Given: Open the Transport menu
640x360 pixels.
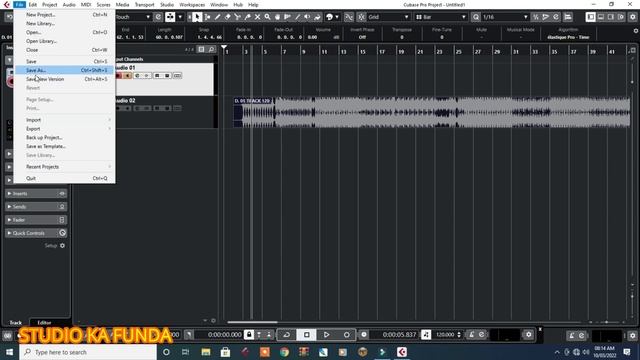Looking at the screenshot, I should tap(144, 4).
